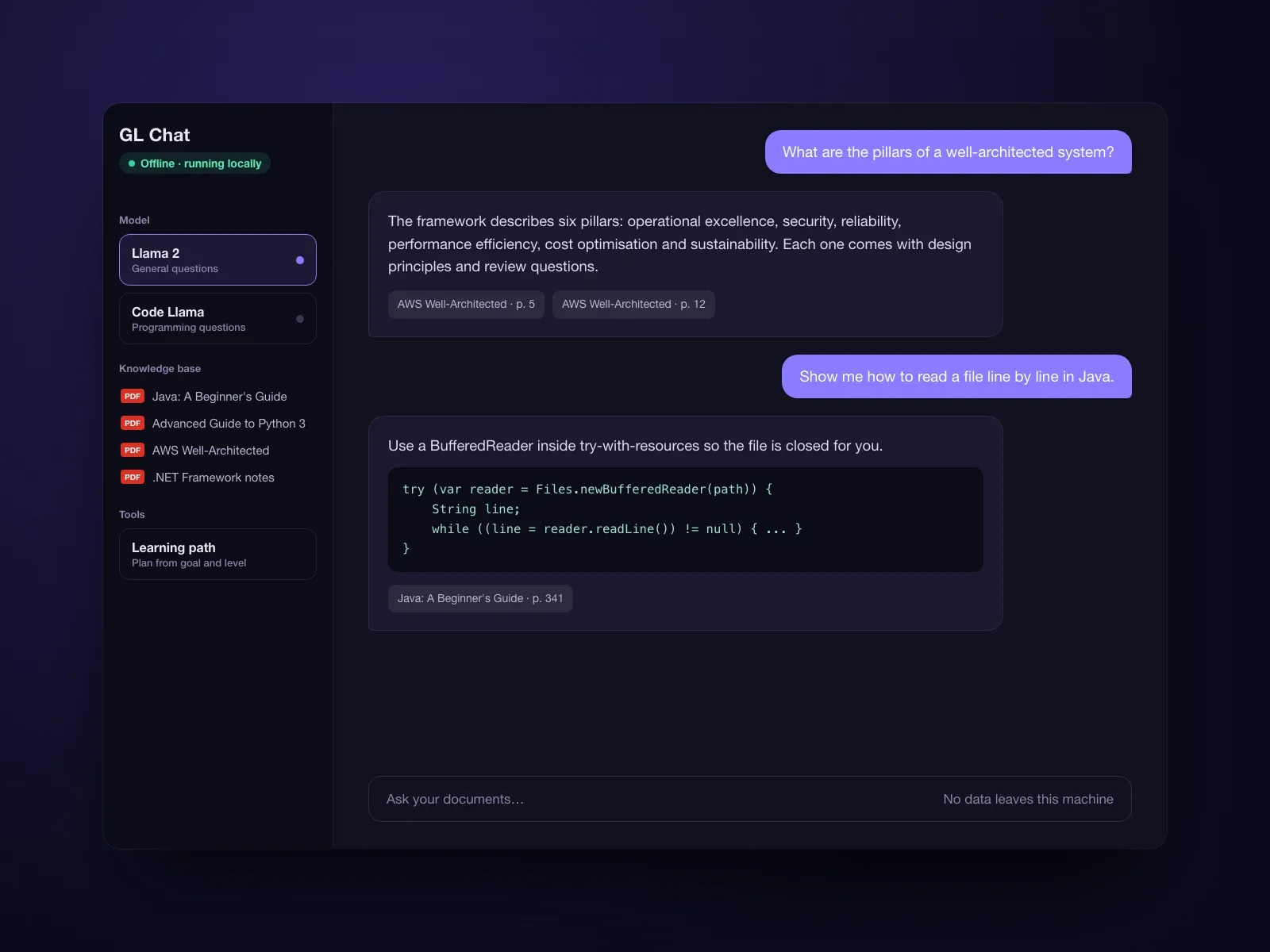Click the PDF icon beside Advanced Guide to Python 3
1270x952 pixels.
point(133,423)
